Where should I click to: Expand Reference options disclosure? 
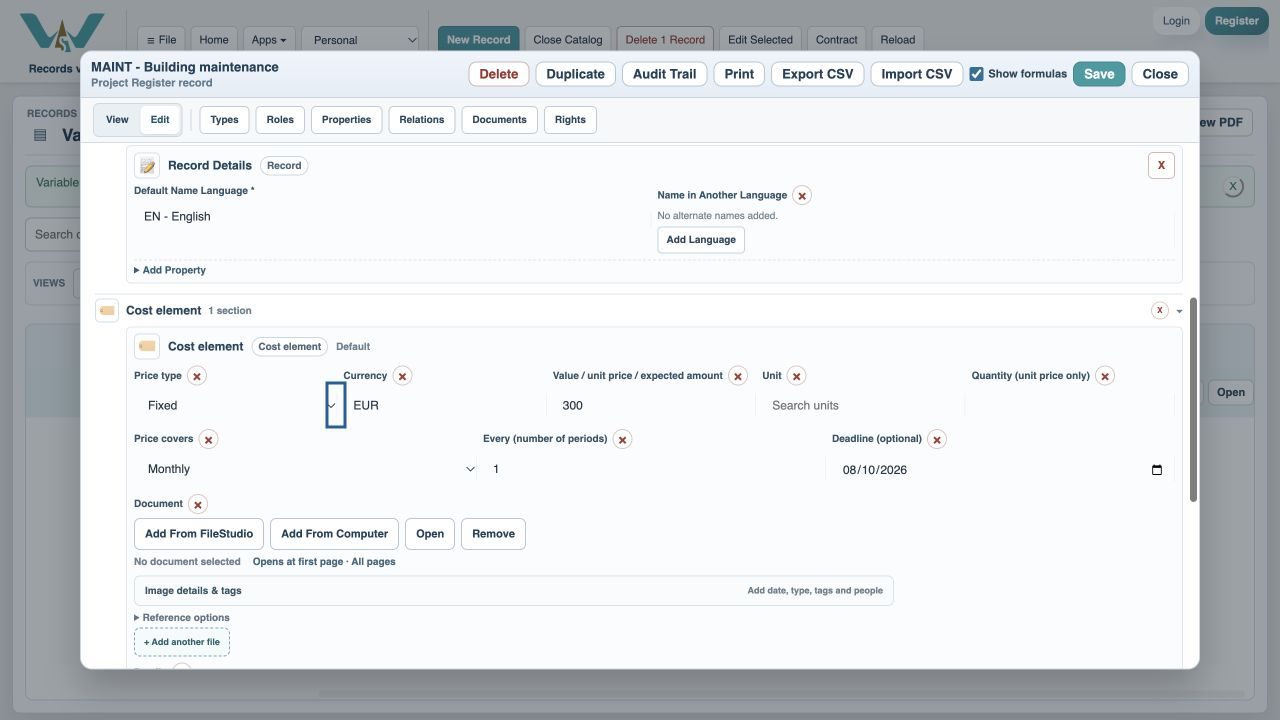(x=182, y=618)
